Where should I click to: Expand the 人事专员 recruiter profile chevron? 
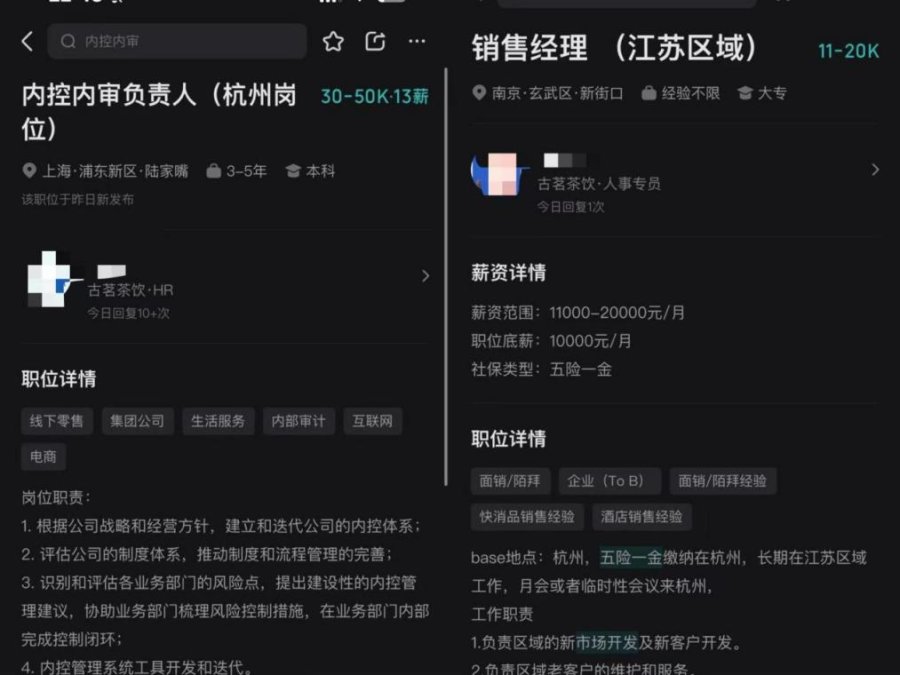(x=875, y=169)
